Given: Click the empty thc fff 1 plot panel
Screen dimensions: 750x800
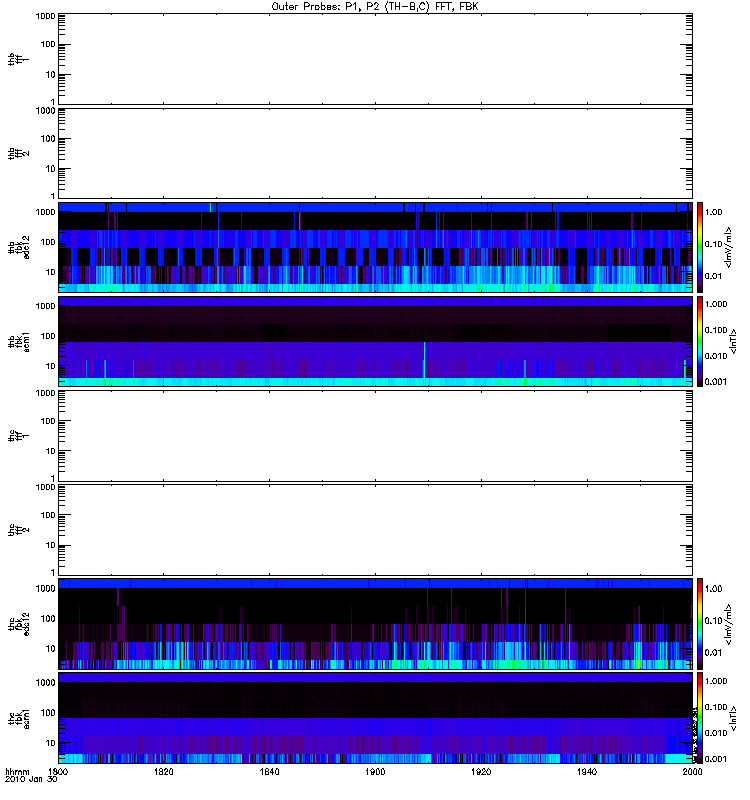Looking at the screenshot, I should [375, 436].
